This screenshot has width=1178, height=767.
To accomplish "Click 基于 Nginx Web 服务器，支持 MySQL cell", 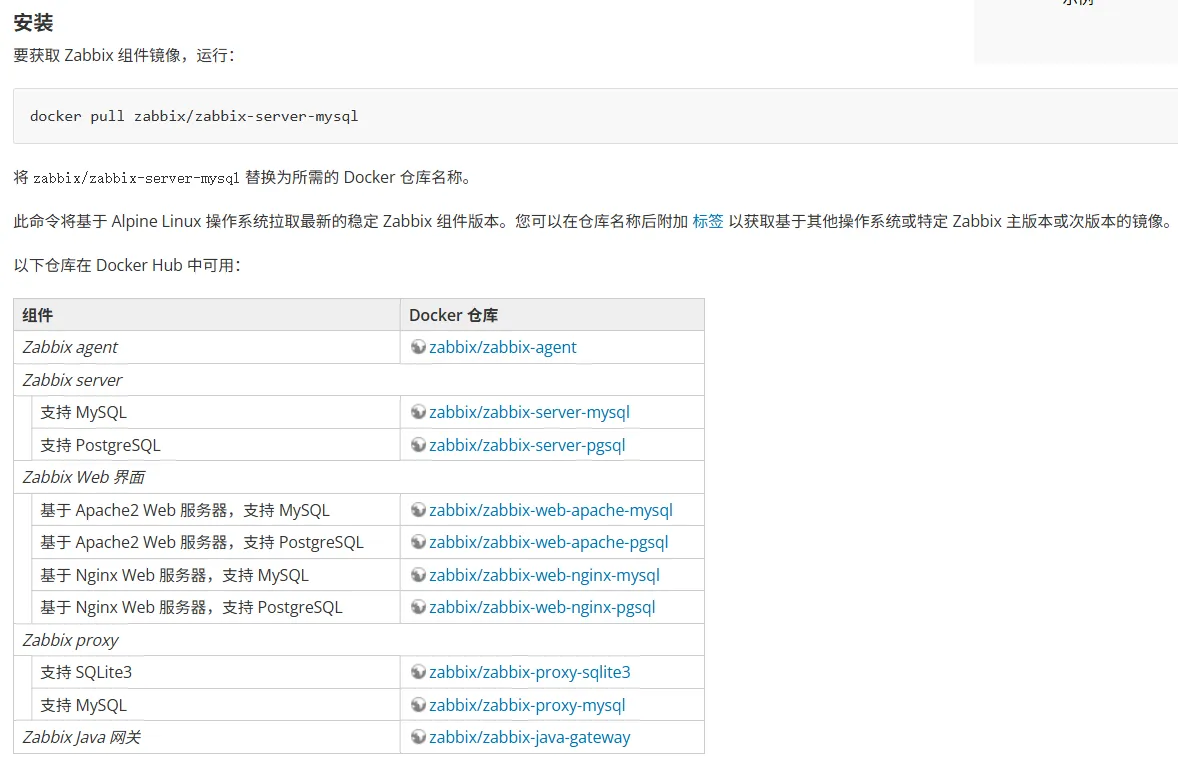I will 216,575.
